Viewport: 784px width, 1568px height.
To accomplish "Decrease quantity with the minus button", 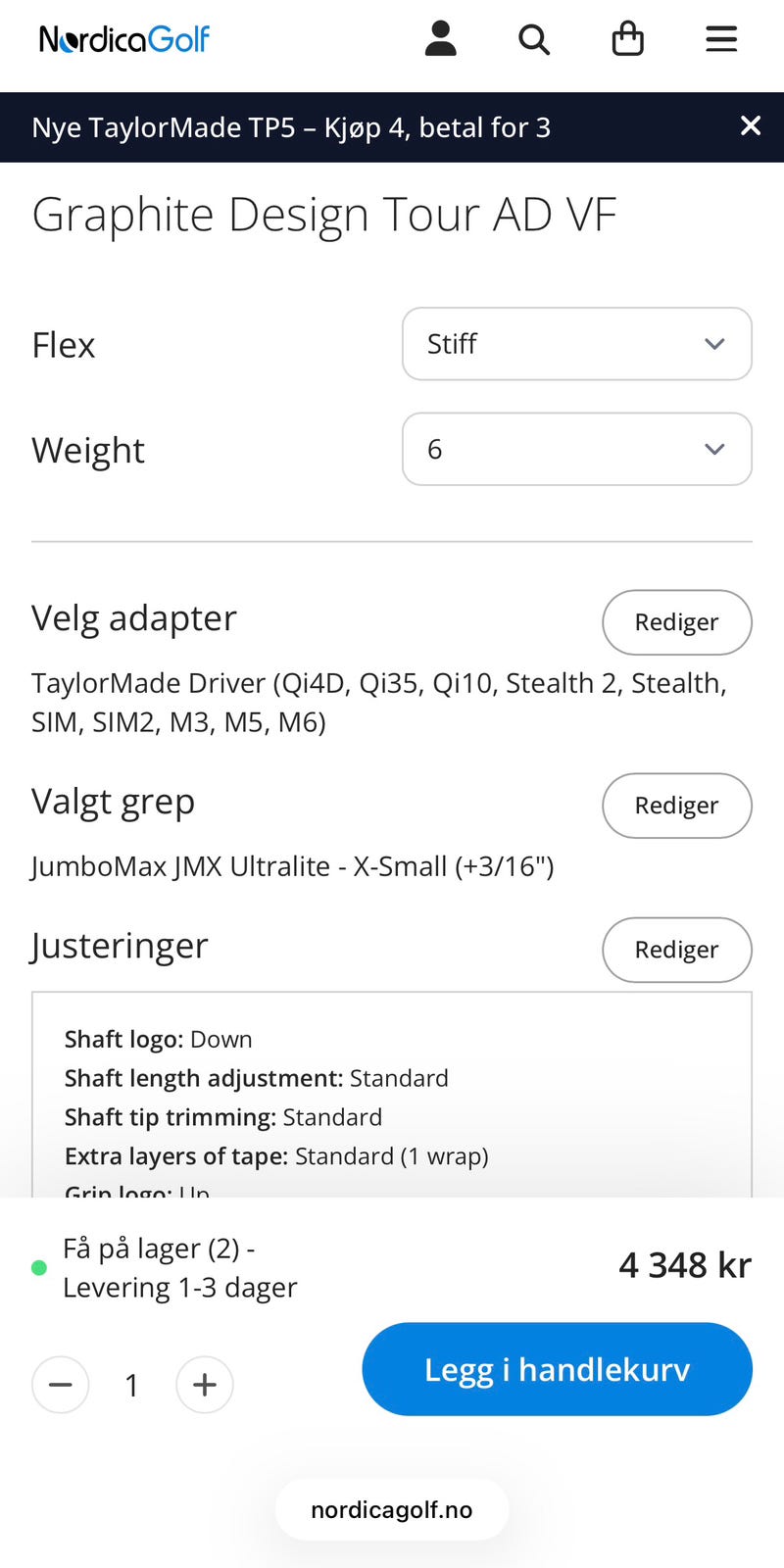I will coord(61,1385).
